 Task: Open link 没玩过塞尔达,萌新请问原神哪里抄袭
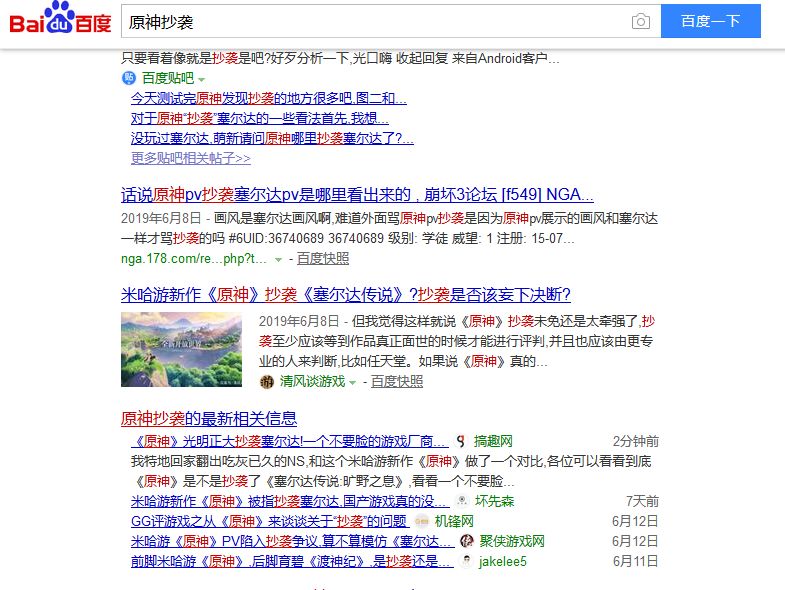[x=272, y=138]
